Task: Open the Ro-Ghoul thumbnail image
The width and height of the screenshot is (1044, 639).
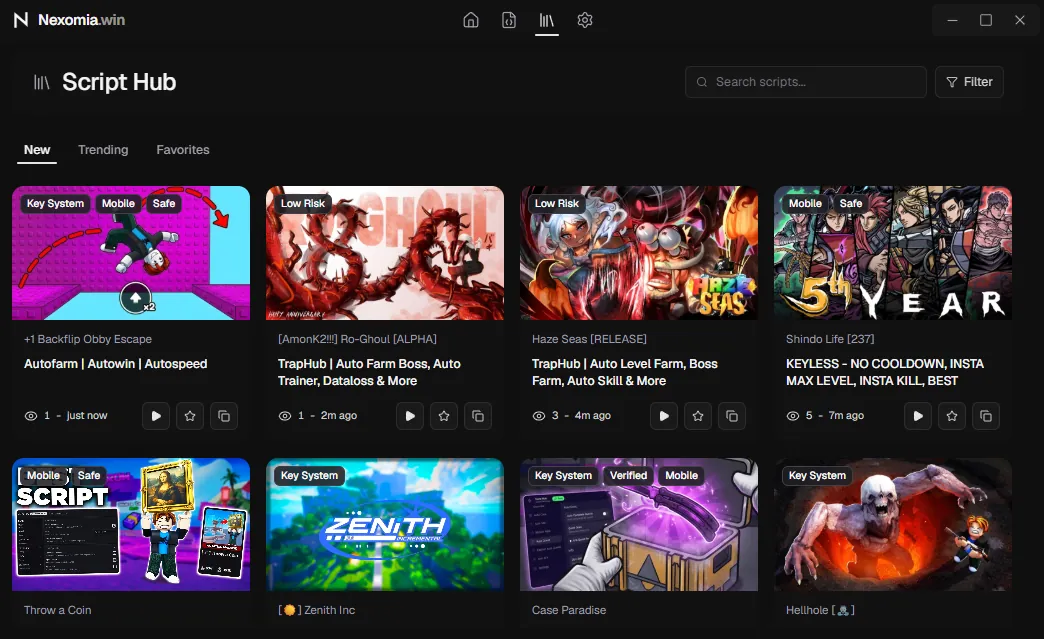Action: [x=385, y=253]
